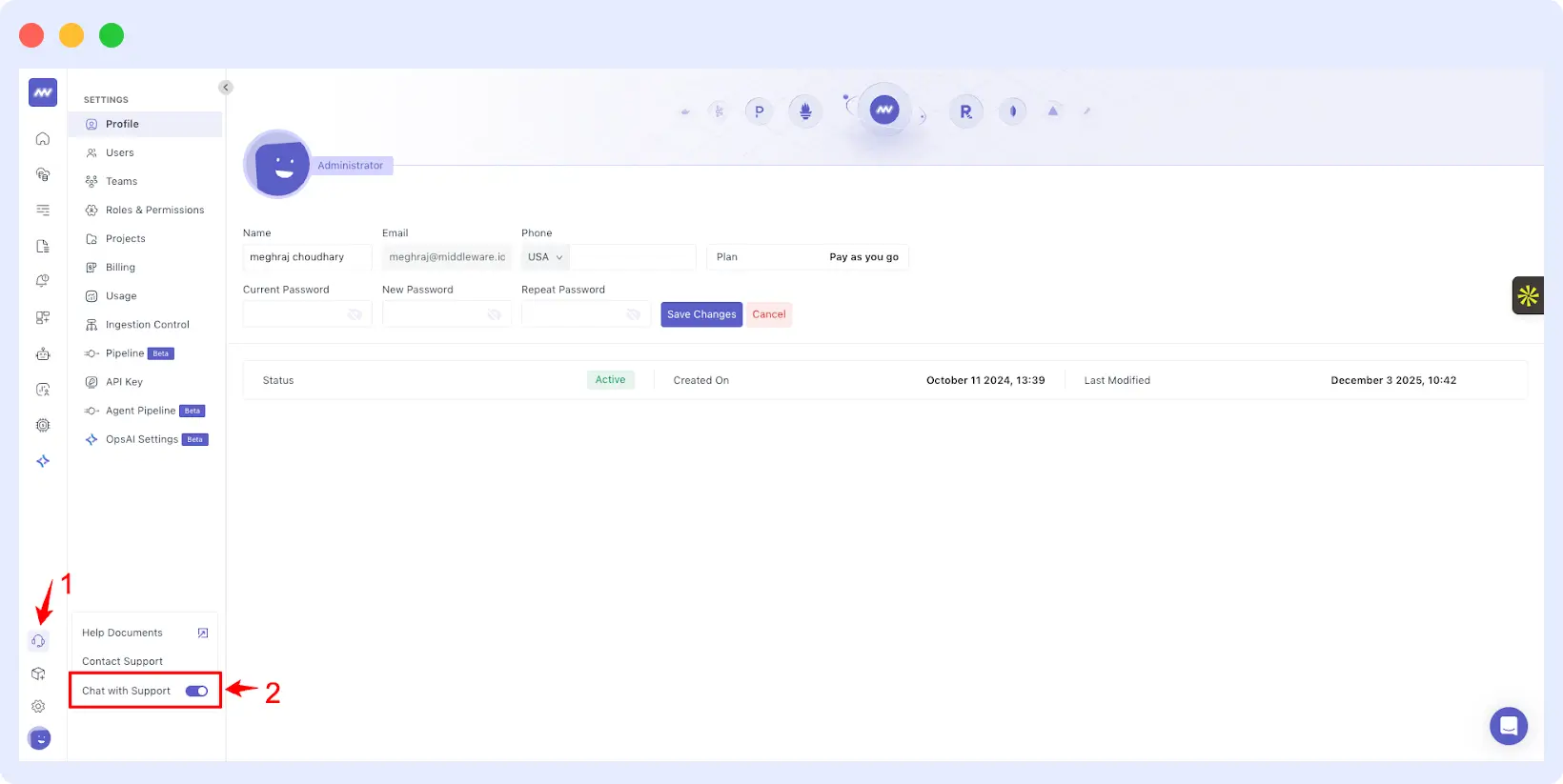Open the robot agent icon in the left rail

(43, 353)
